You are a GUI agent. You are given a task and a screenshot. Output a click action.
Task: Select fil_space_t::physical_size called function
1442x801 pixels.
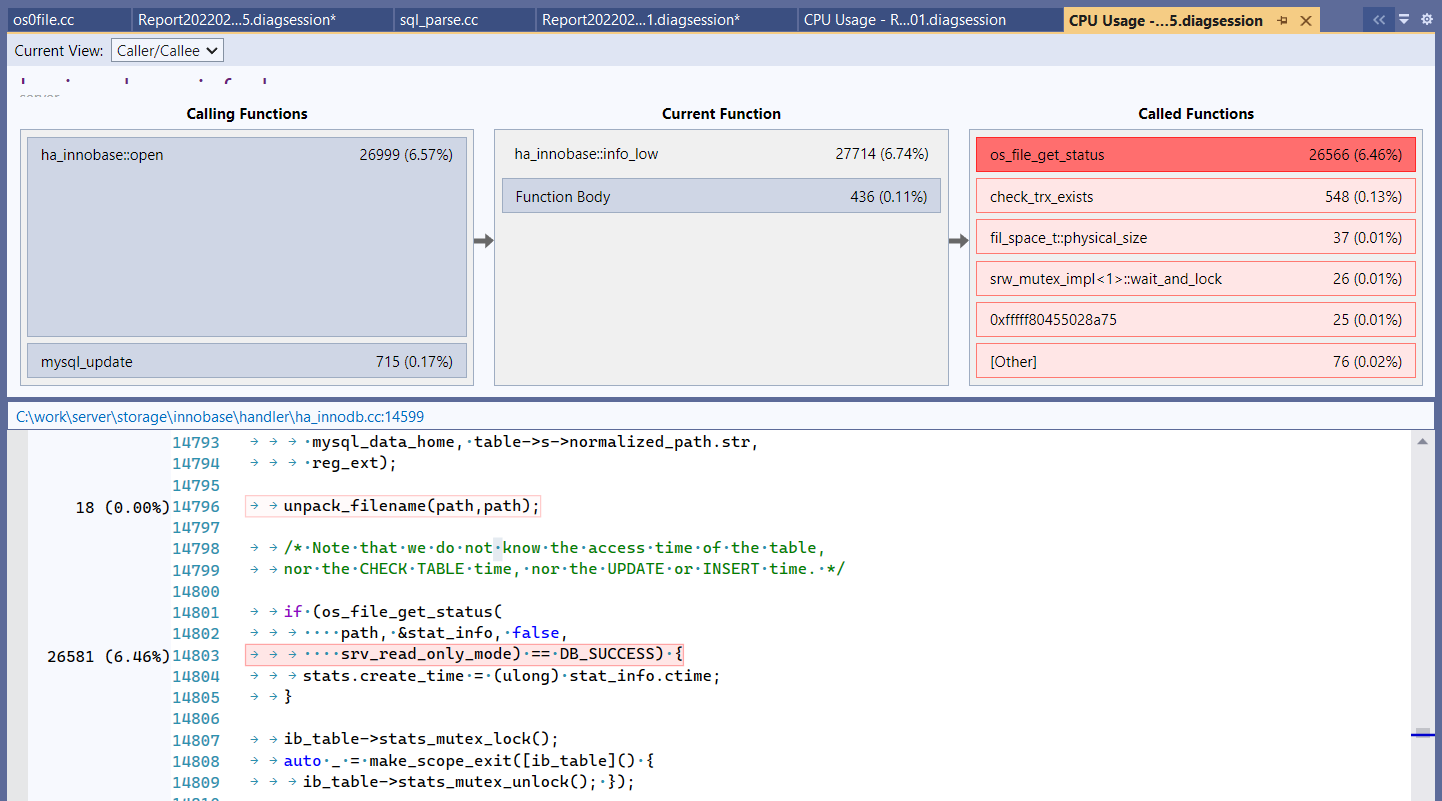[x=1196, y=238]
